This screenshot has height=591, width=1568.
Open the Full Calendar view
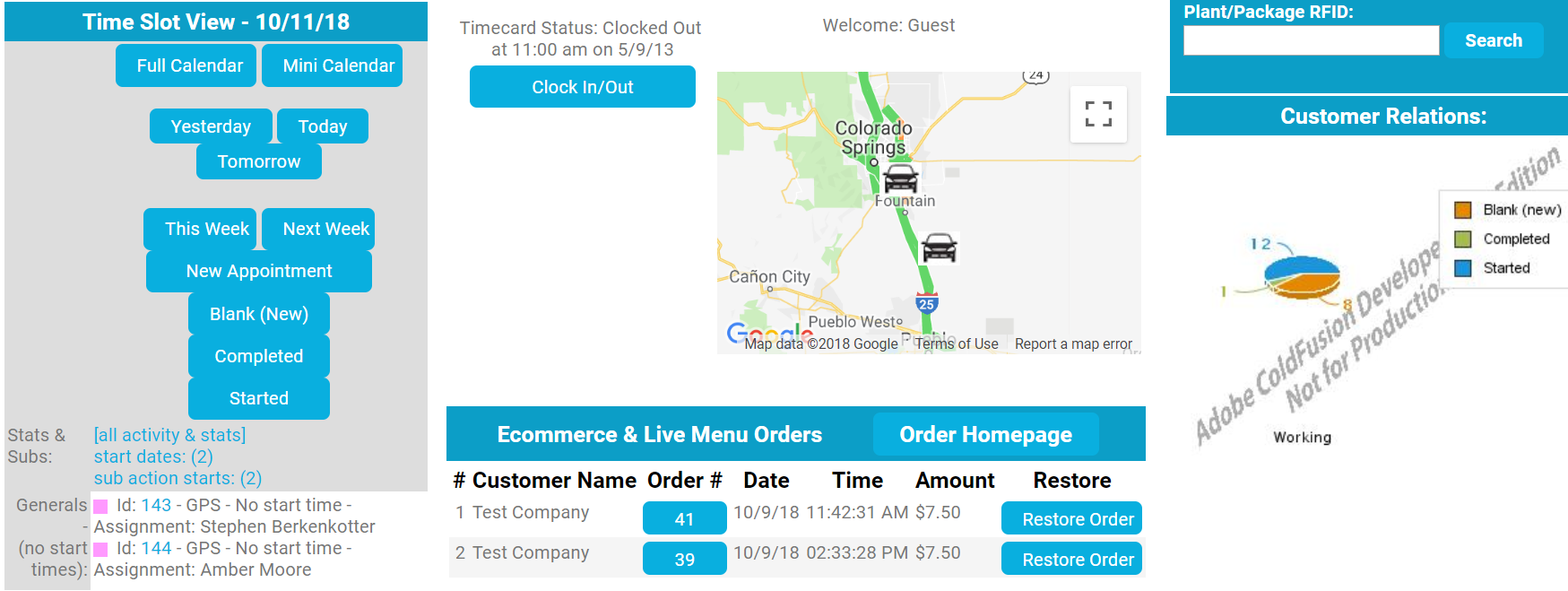(x=189, y=65)
